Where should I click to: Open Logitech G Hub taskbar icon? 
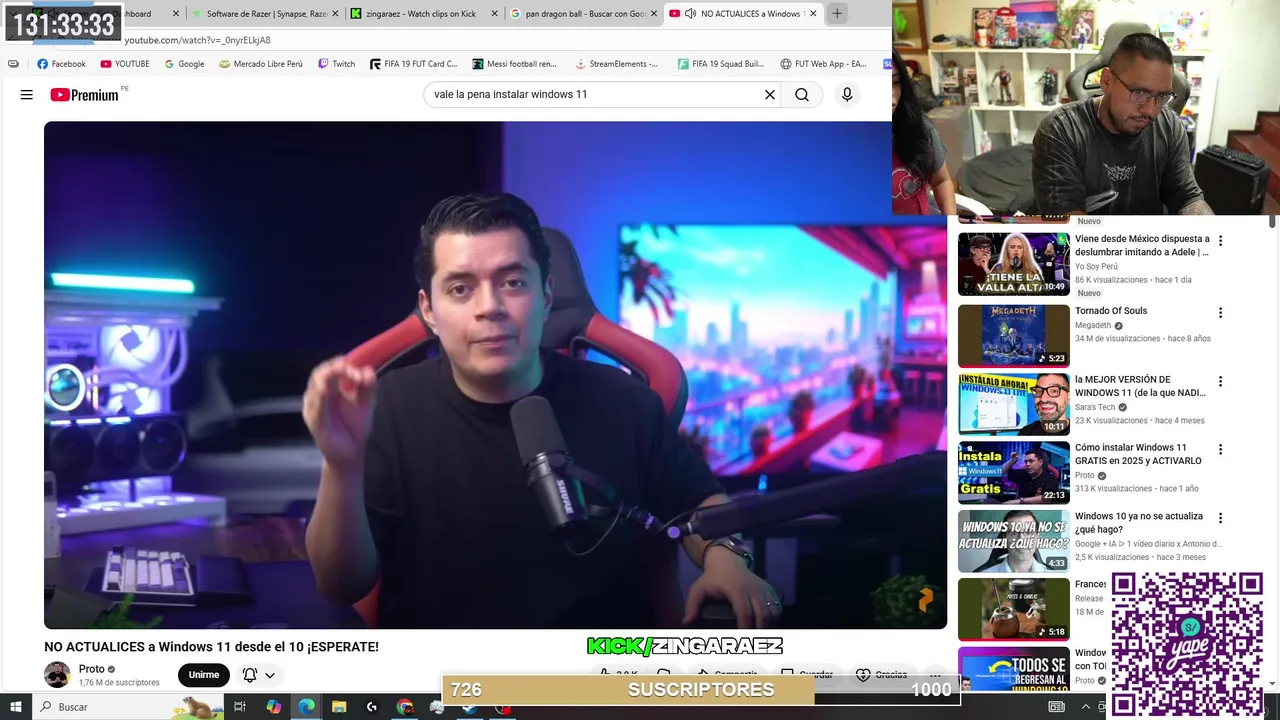tap(372, 707)
